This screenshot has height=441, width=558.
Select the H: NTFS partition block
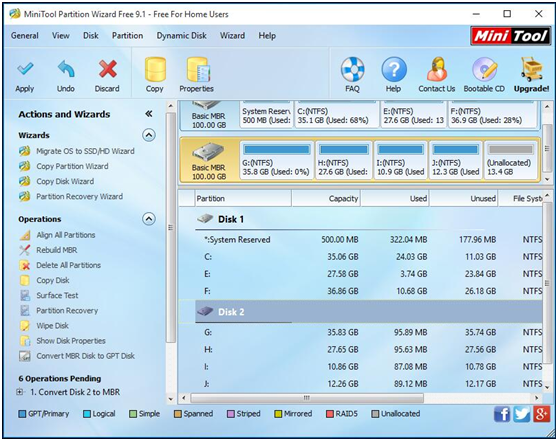(344, 160)
